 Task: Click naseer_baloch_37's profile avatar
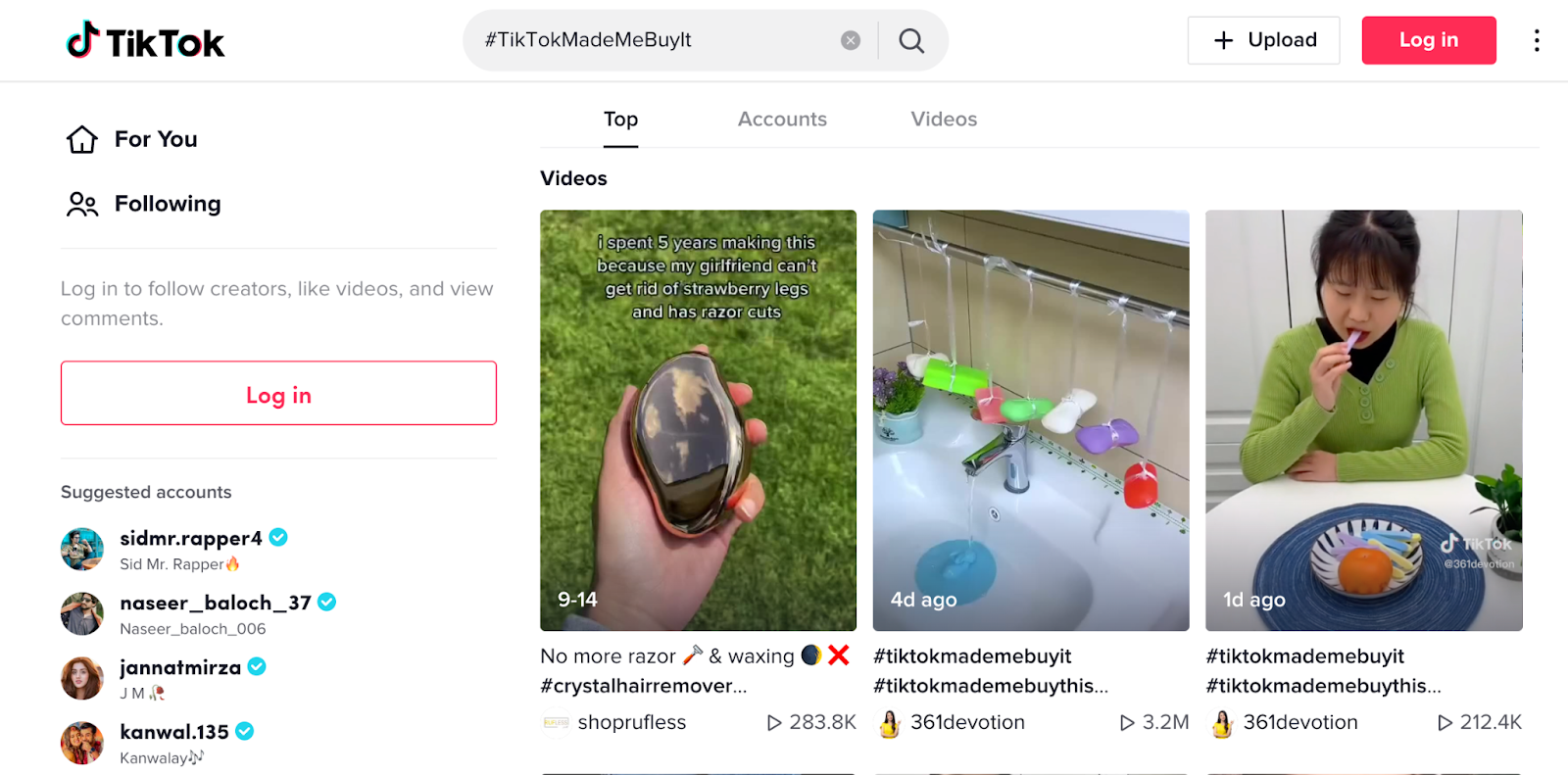click(82, 614)
